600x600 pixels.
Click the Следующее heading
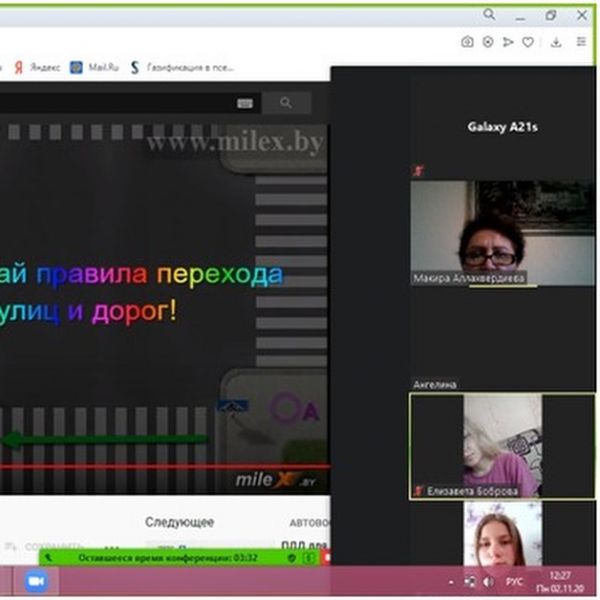click(x=179, y=522)
